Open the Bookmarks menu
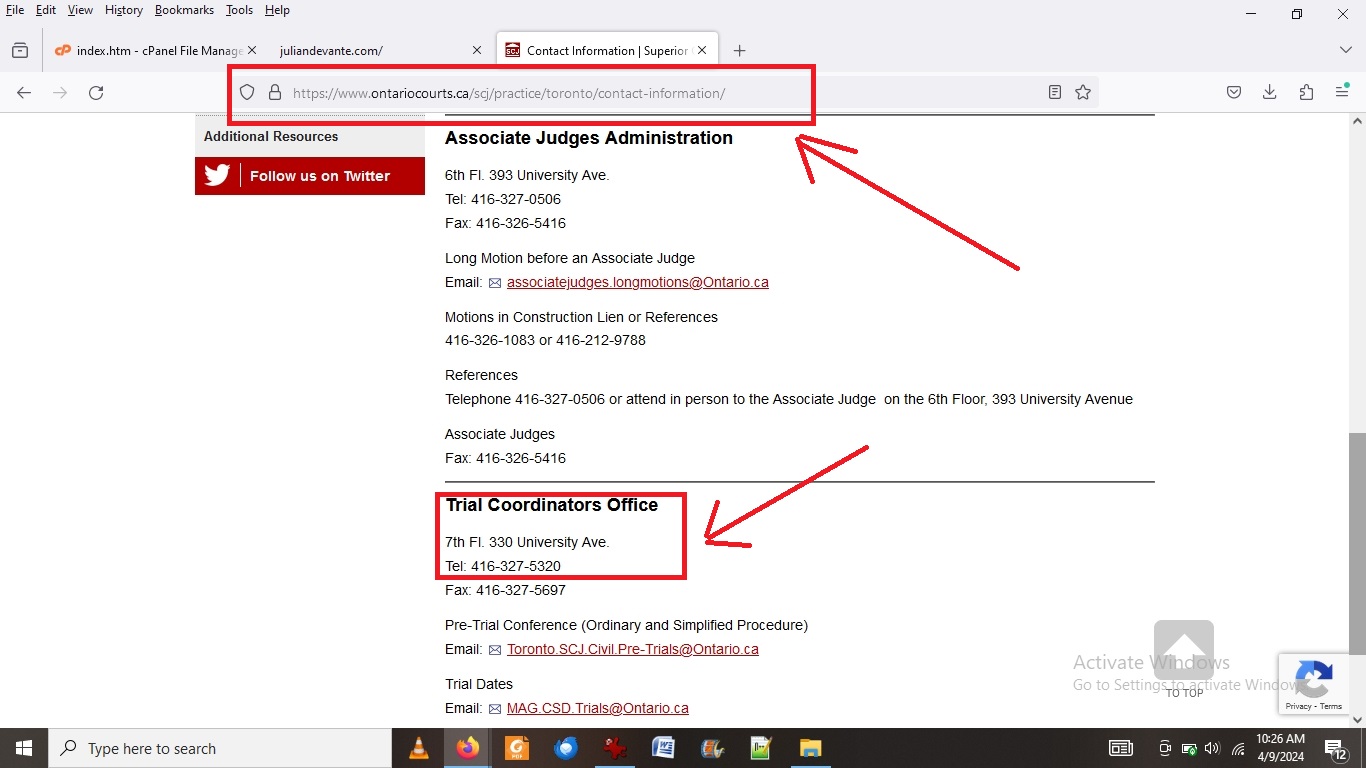 point(184,10)
